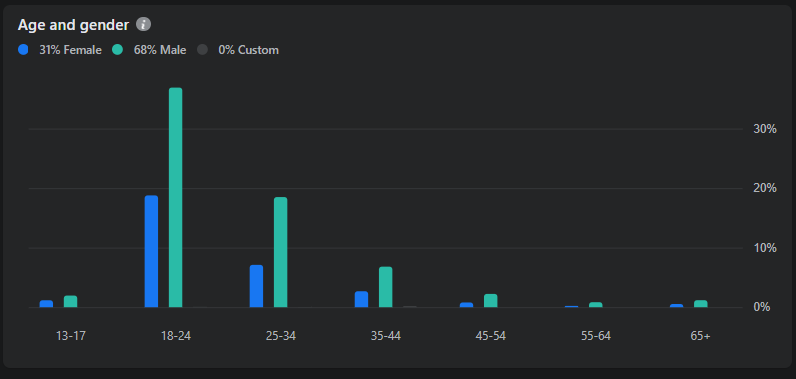Select the blue Female legend dot
Viewport: 796px width, 379px height.
[23, 50]
